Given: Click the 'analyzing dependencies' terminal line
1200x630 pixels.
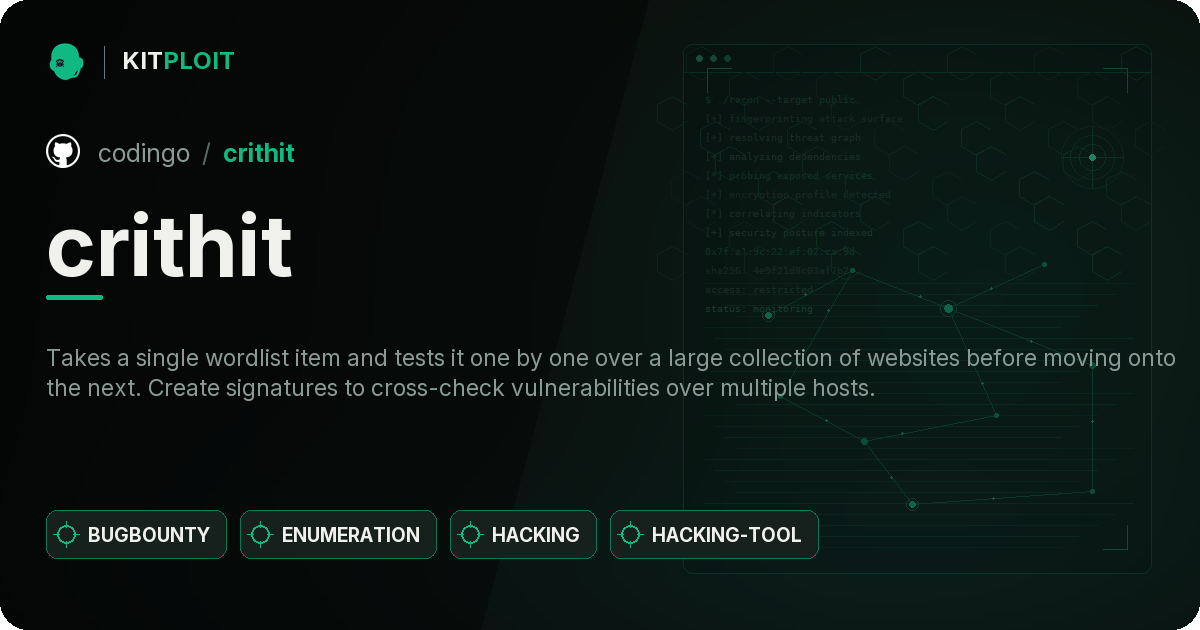Looking at the screenshot, I should (782, 157).
